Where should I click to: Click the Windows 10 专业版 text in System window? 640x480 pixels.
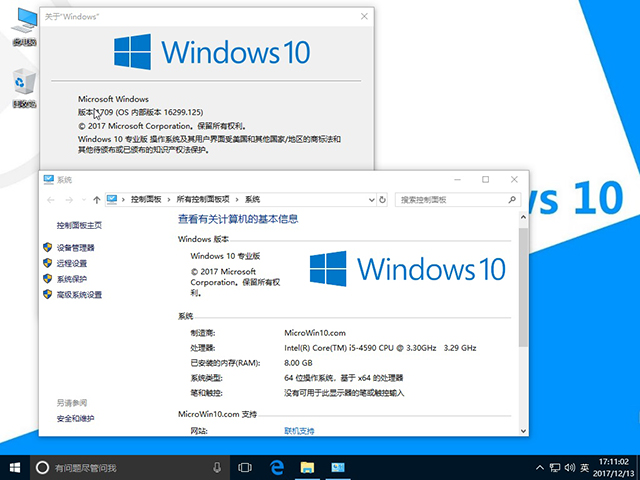225,256
